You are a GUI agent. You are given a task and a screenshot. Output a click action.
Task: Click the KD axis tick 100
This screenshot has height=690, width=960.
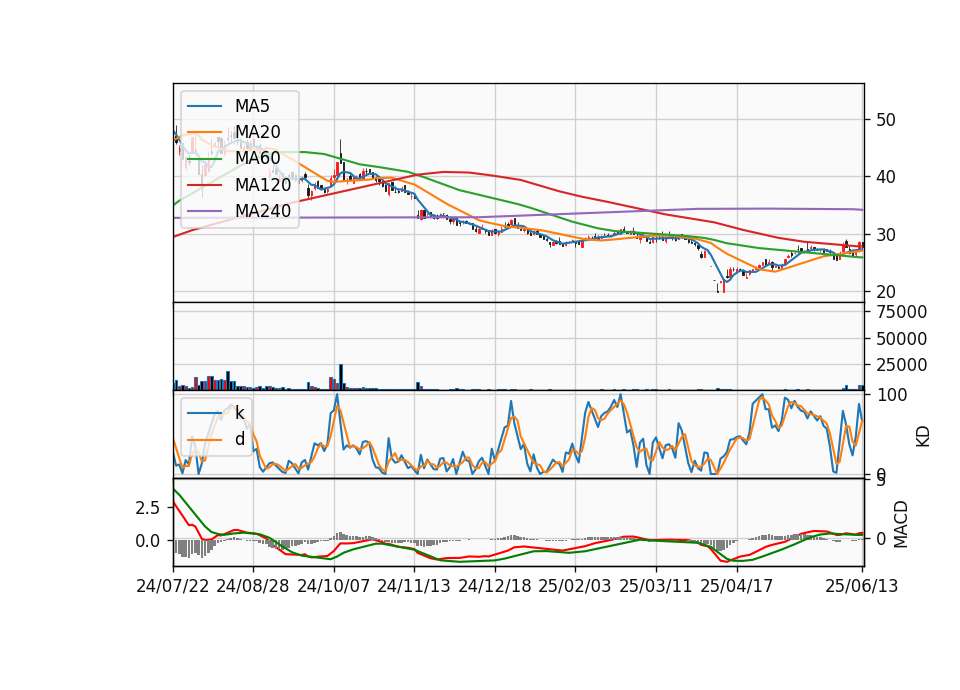tap(891, 395)
